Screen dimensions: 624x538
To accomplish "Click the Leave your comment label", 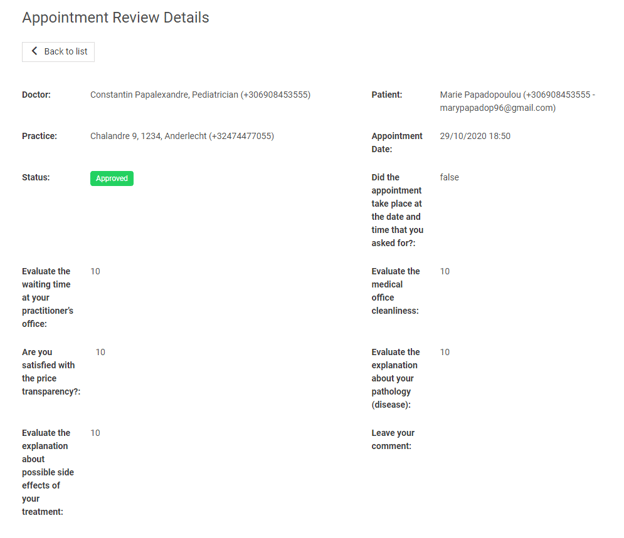I will (392, 439).
